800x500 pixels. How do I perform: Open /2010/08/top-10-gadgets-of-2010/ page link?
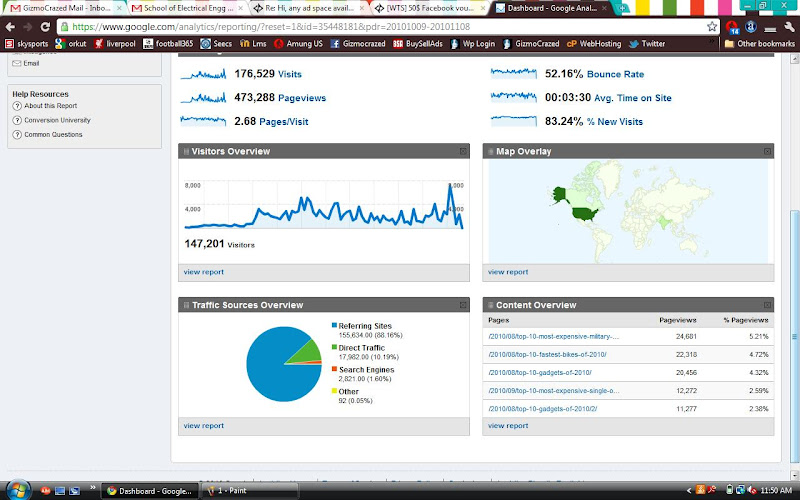[x=540, y=373]
